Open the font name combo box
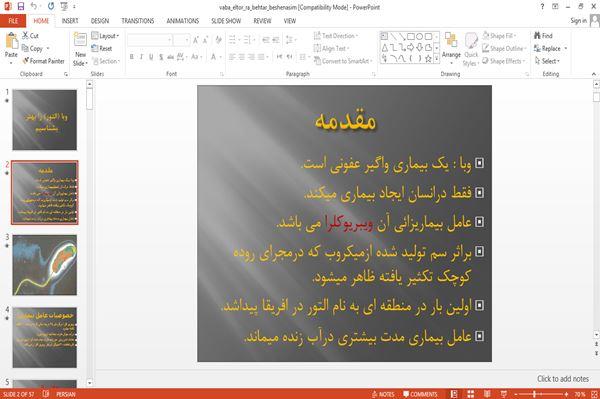 [150, 40]
